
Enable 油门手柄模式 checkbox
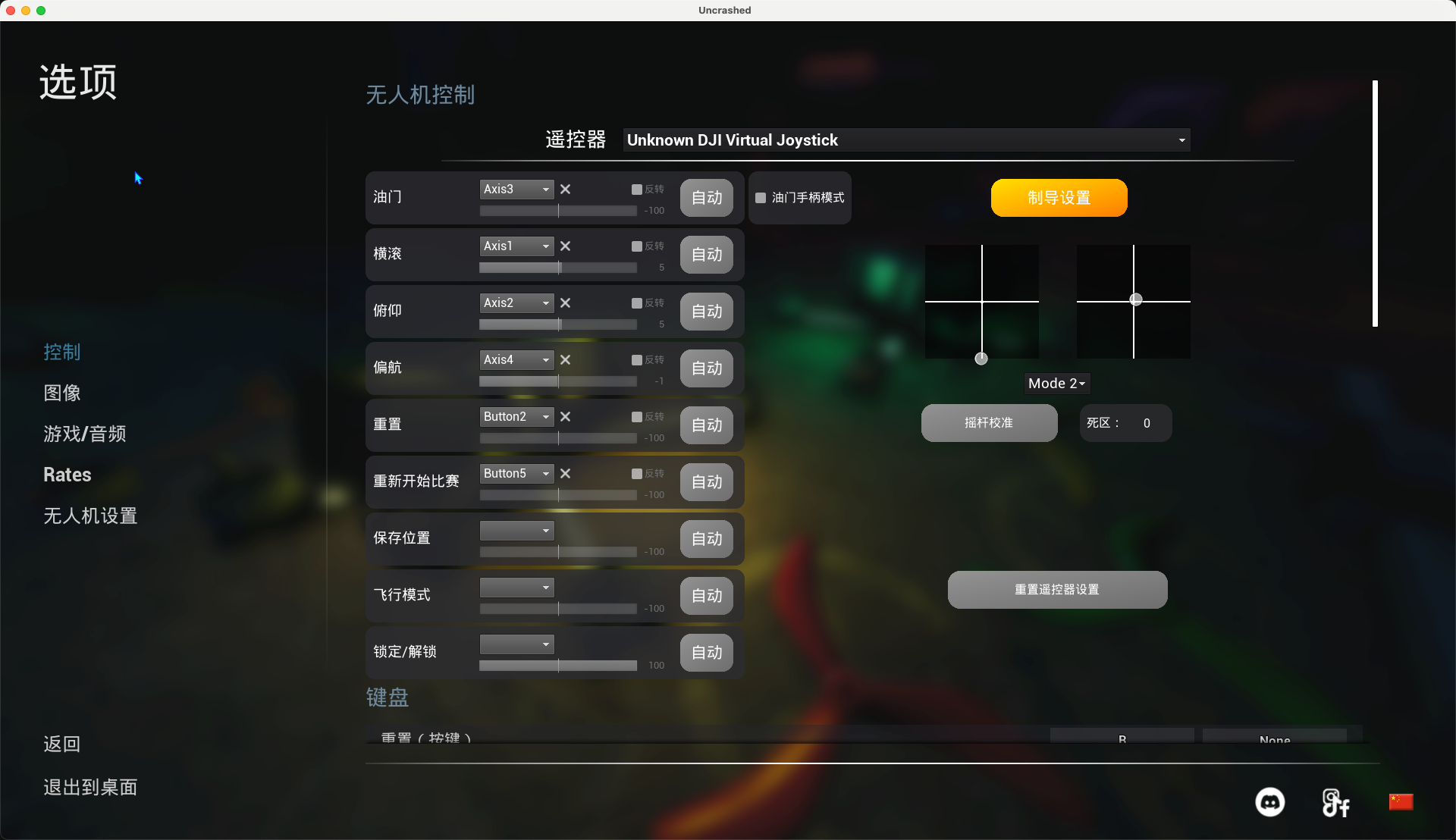point(761,198)
